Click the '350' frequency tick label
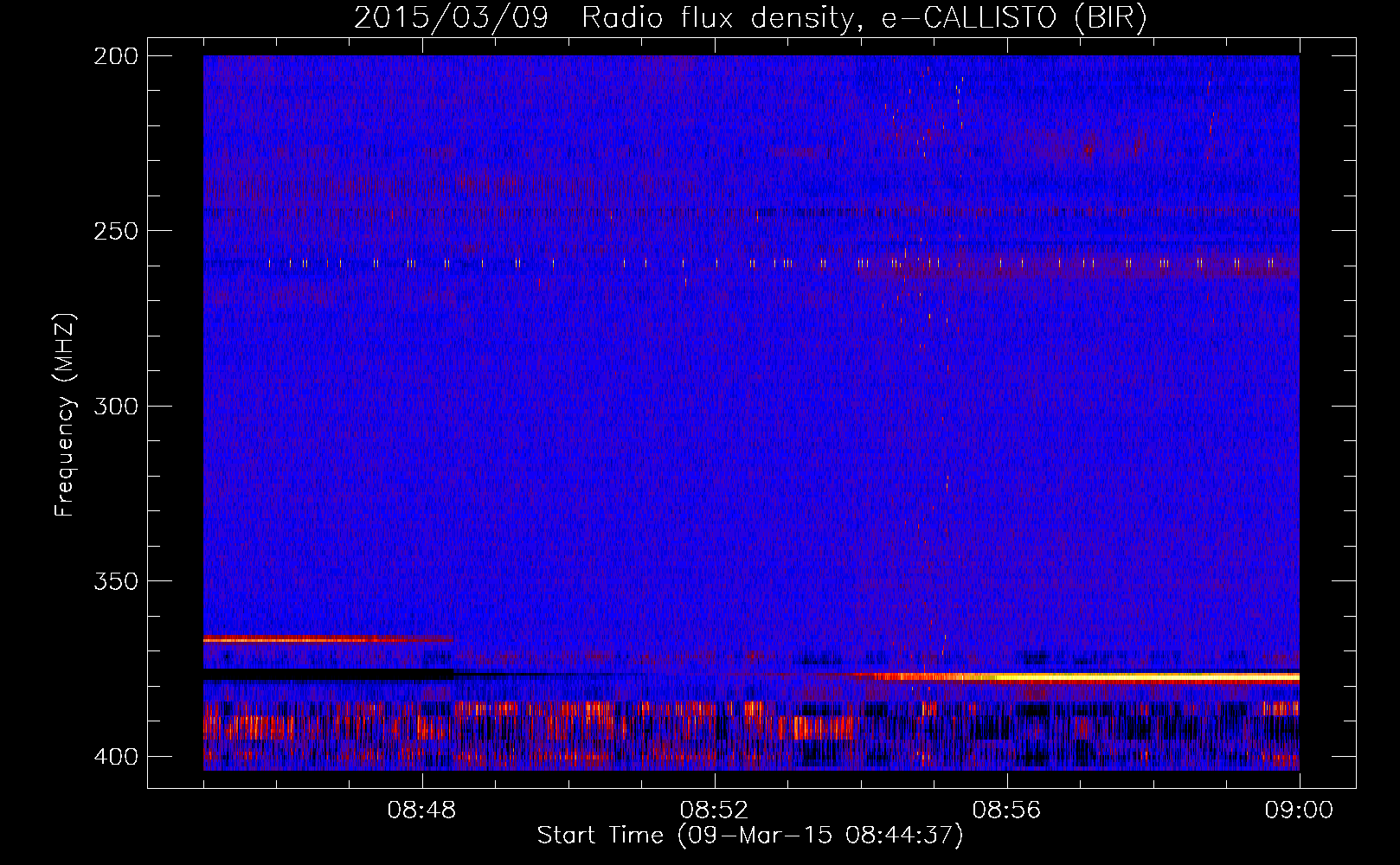Viewport: 1400px width, 865px height. 116,580
